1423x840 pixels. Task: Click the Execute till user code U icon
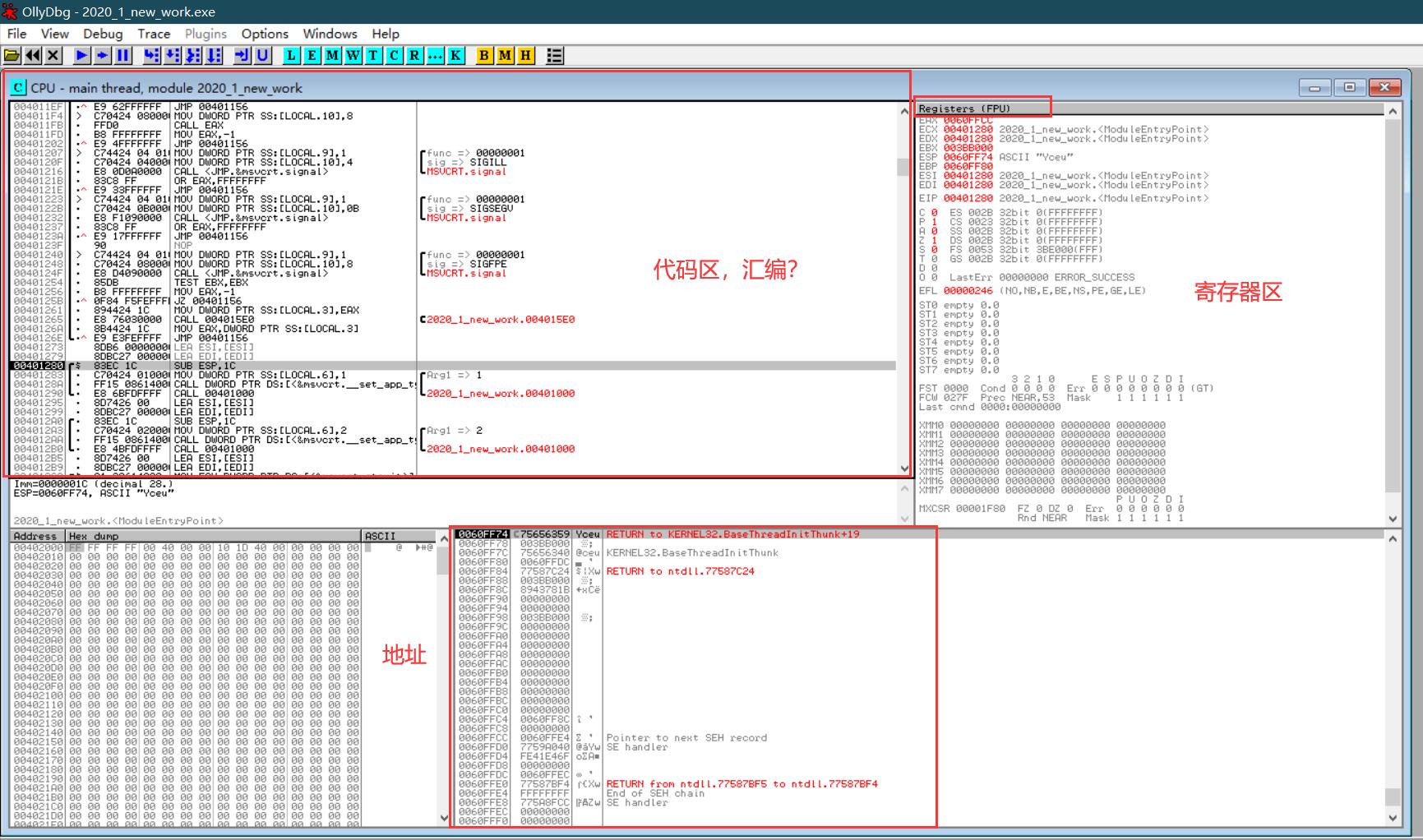coord(263,55)
